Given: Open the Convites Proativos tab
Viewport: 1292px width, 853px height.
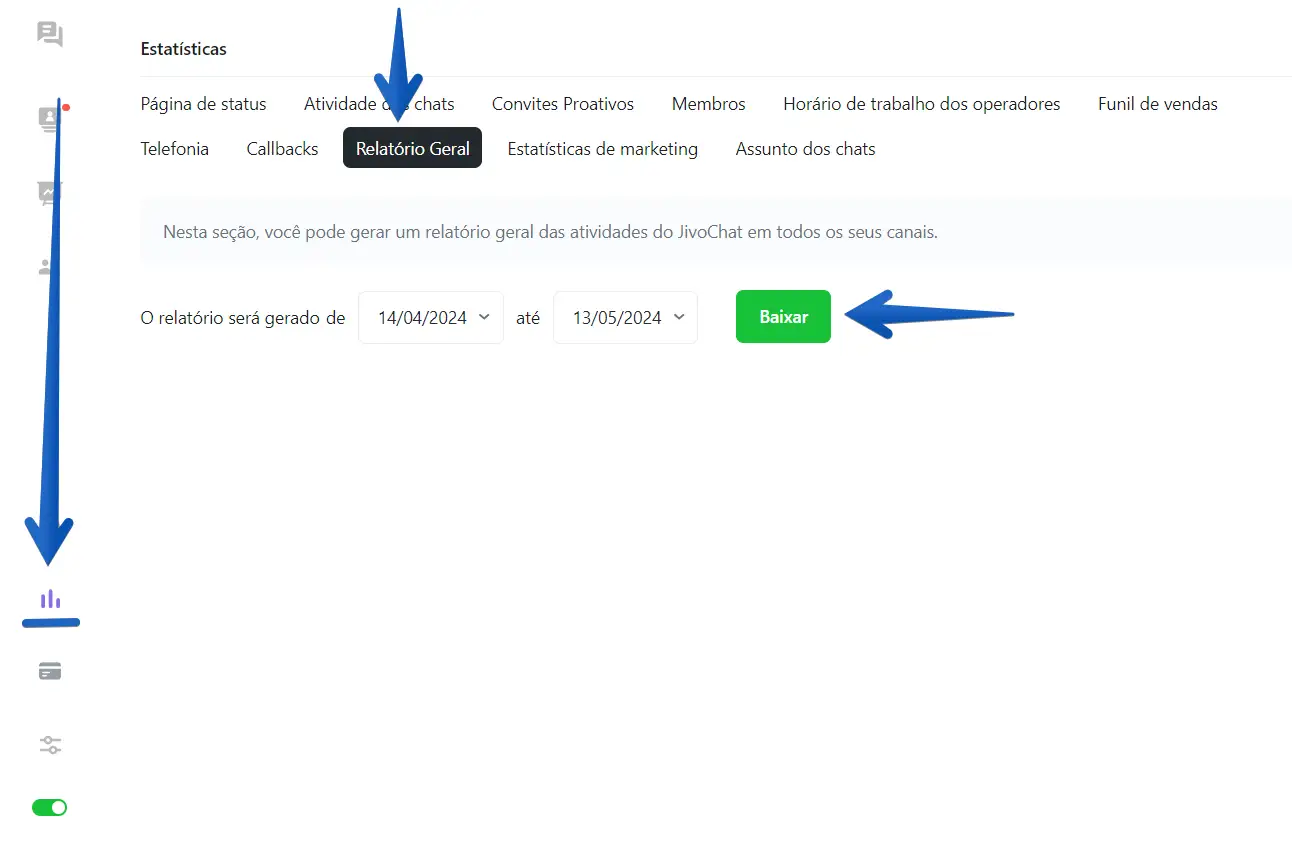Looking at the screenshot, I should tap(563, 104).
